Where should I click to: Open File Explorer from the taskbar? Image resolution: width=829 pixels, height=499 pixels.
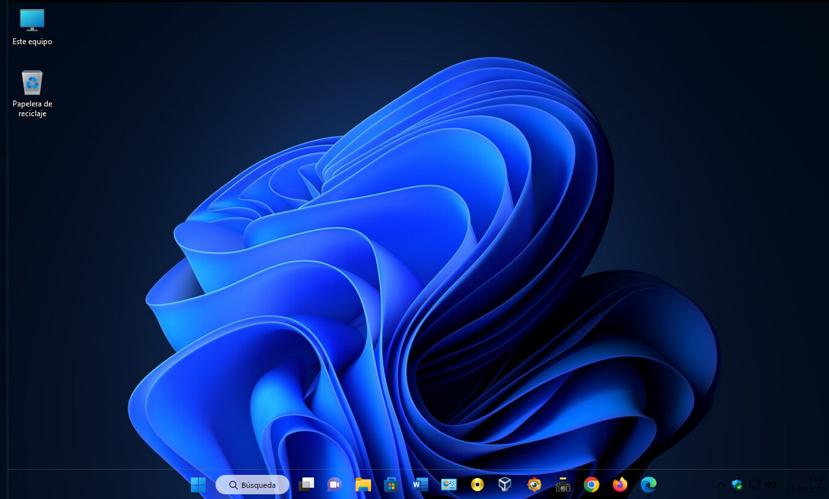point(363,484)
